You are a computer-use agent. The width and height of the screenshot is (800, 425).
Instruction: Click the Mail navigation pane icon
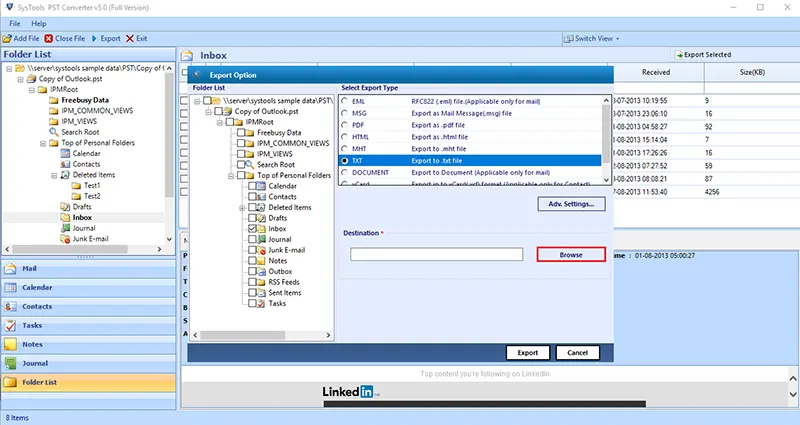[x=10, y=268]
